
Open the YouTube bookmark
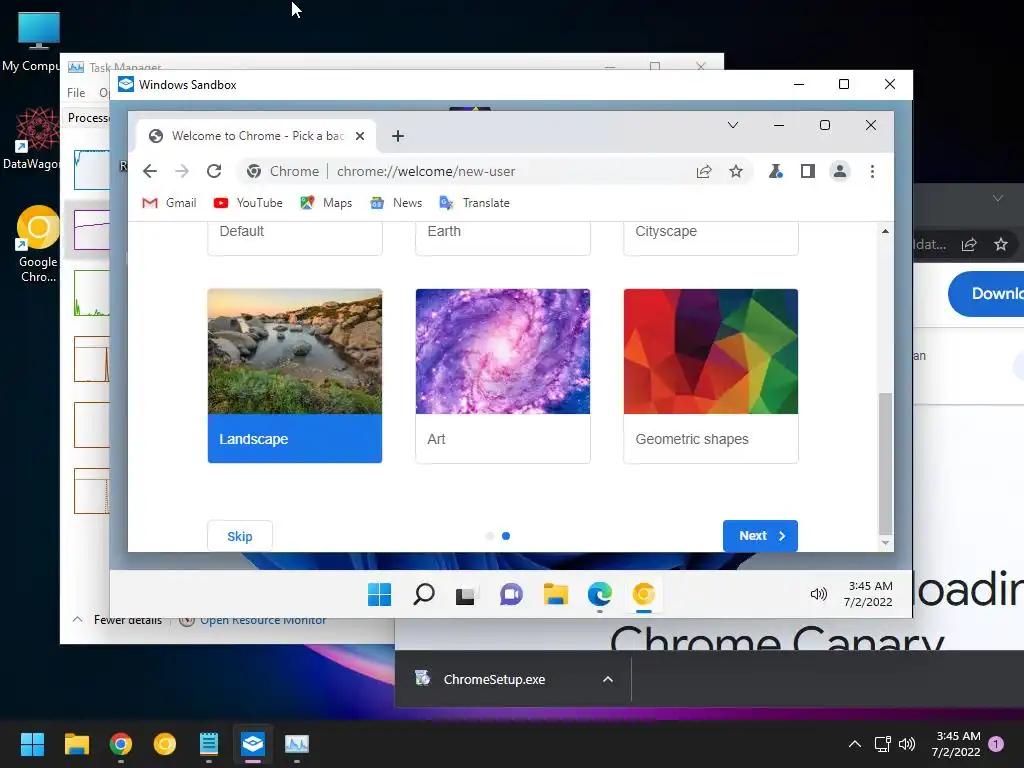click(x=248, y=203)
